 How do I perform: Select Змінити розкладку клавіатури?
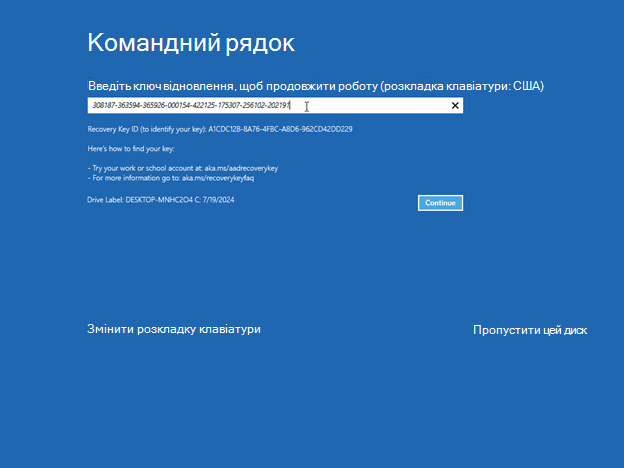click(x=174, y=330)
